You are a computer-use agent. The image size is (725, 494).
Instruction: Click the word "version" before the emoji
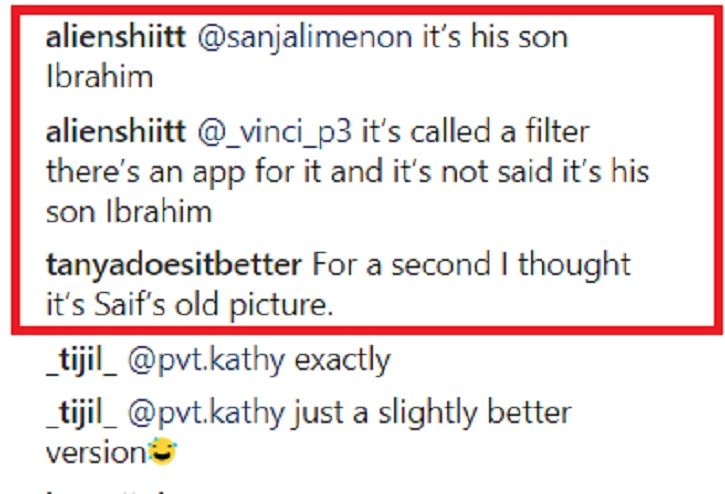coord(96,452)
